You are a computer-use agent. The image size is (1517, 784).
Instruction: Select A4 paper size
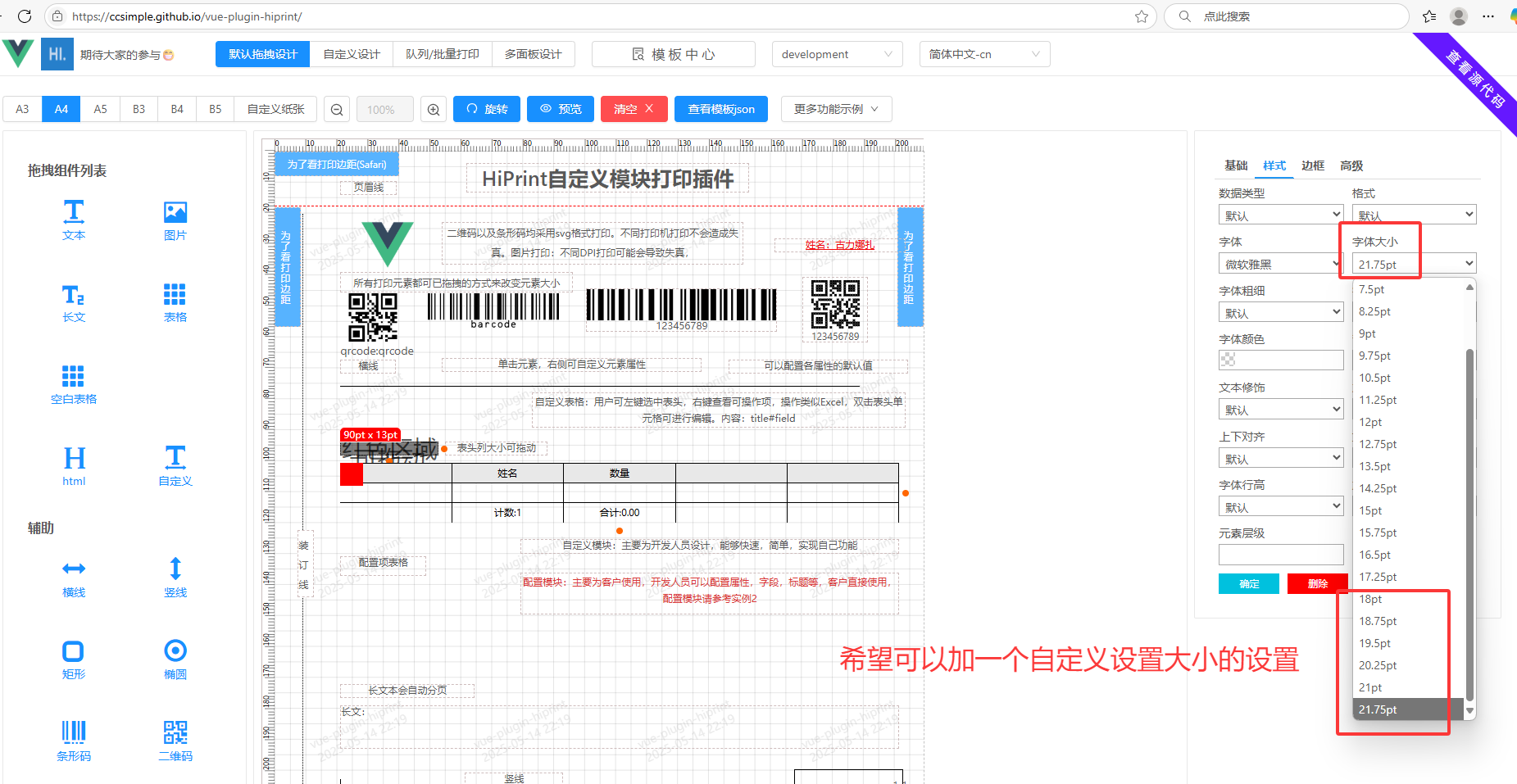point(61,109)
